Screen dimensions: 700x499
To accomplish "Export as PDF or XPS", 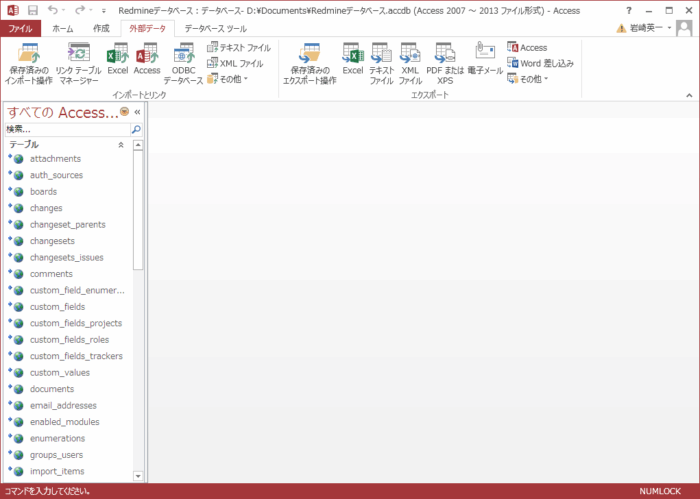I will tap(445, 63).
